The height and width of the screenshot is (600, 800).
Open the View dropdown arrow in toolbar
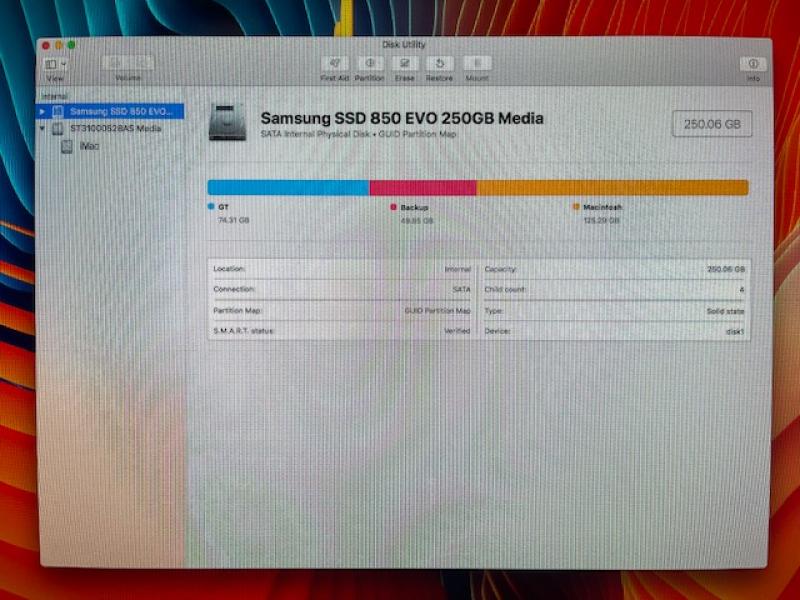(x=64, y=64)
